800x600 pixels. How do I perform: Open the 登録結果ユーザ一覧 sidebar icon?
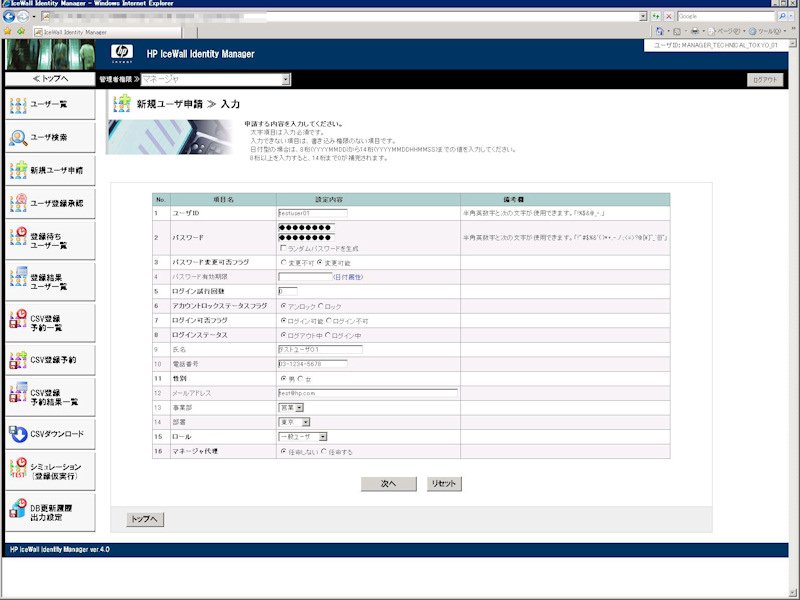(18, 276)
